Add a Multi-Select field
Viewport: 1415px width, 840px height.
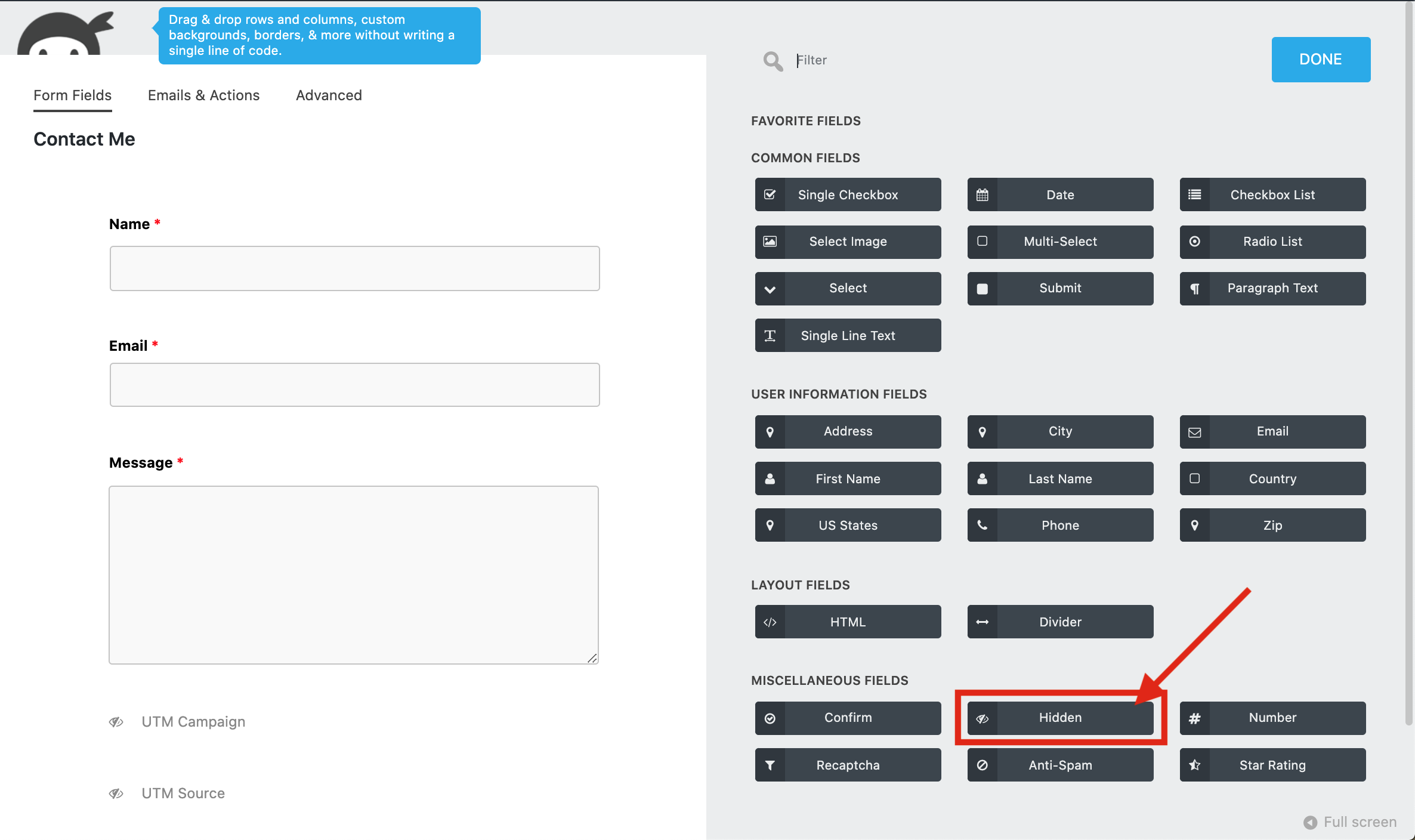(x=1060, y=242)
